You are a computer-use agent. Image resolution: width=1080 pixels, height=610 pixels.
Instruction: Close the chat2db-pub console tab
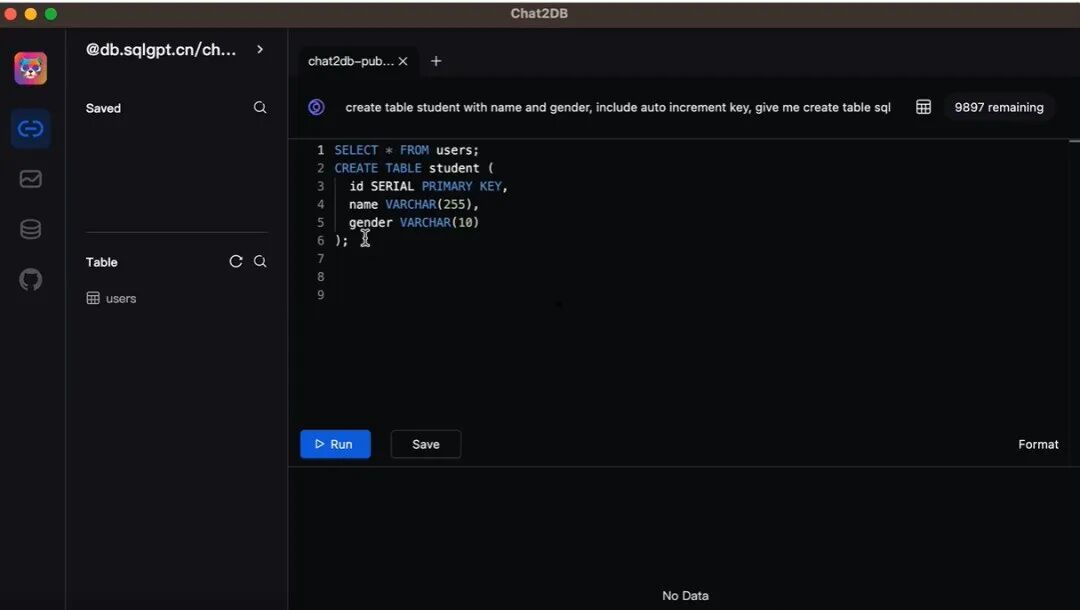(403, 61)
